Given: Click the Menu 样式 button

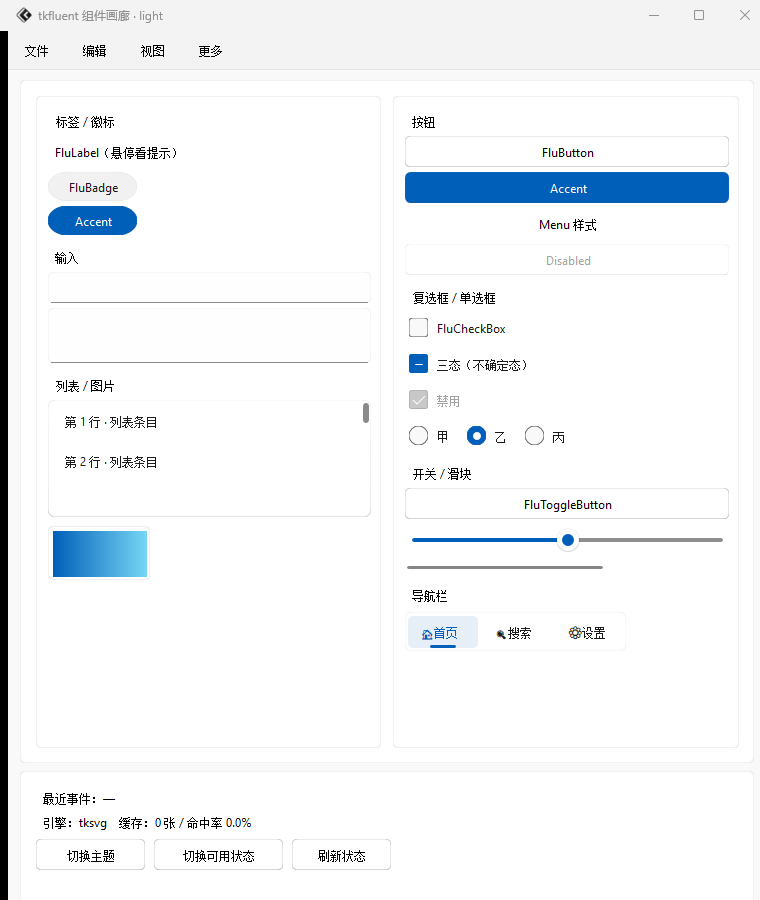Looking at the screenshot, I should click(567, 224).
